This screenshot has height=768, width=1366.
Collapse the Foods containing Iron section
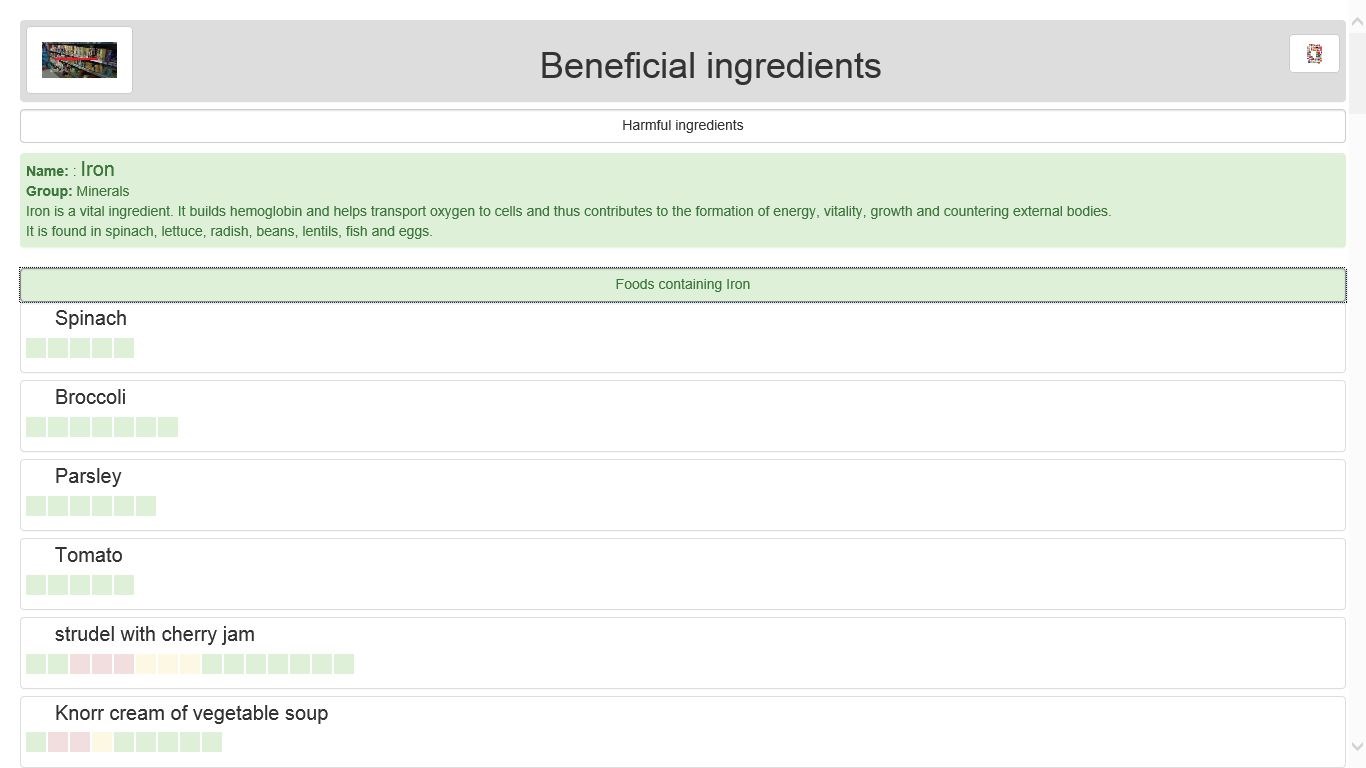(x=682, y=285)
